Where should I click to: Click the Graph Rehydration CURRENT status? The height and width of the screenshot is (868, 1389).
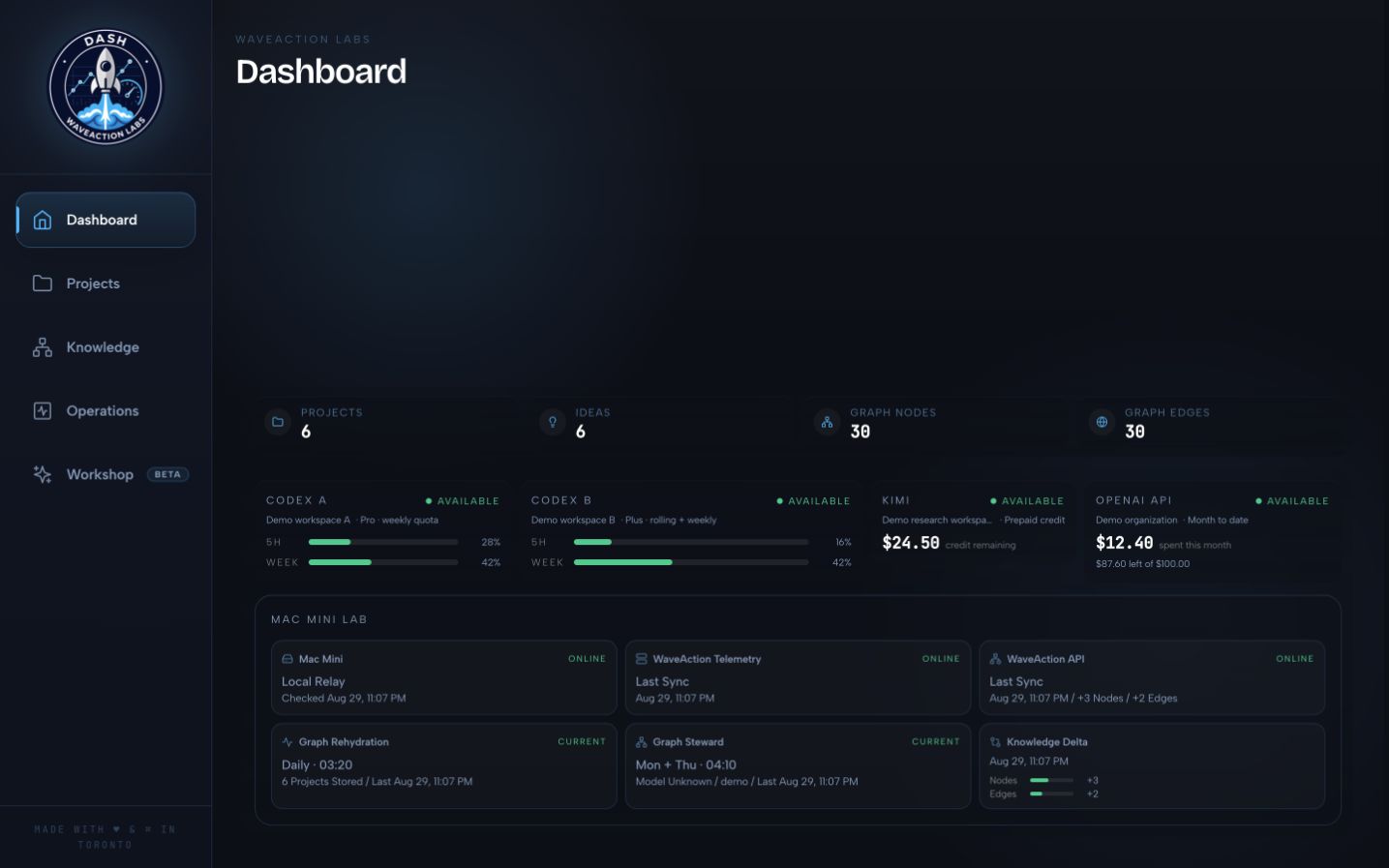click(x=582, y=742)
